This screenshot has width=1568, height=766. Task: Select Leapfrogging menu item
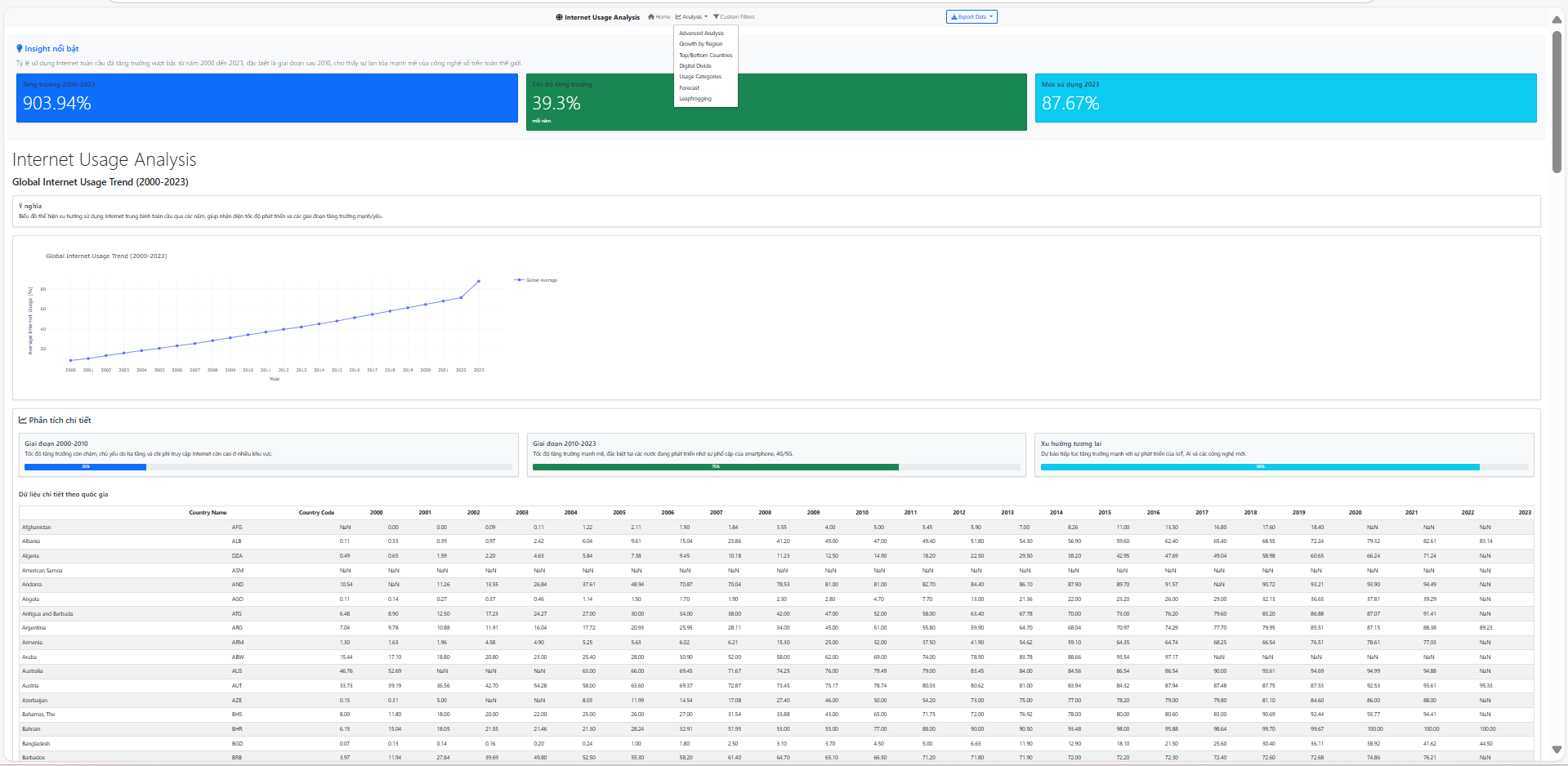tap(695, 99)
